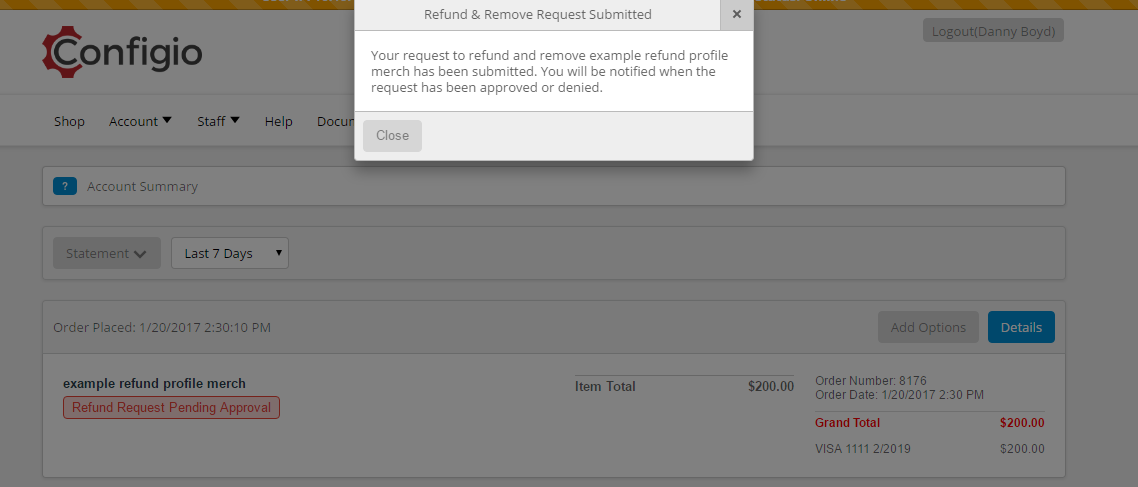The height and width of the screenshot is (487, 1138).
Task: Expand the Account menu arrow
Action: pos(167,120)
